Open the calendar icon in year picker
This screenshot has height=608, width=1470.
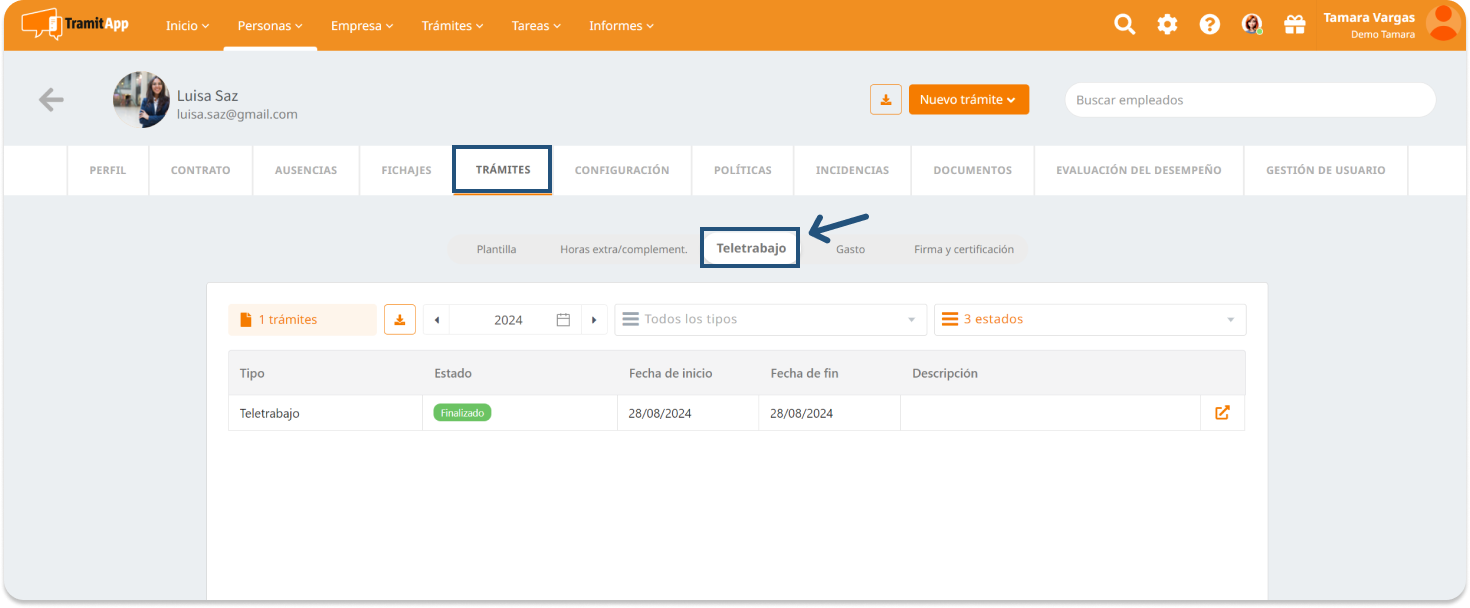[x=563, y=320]
